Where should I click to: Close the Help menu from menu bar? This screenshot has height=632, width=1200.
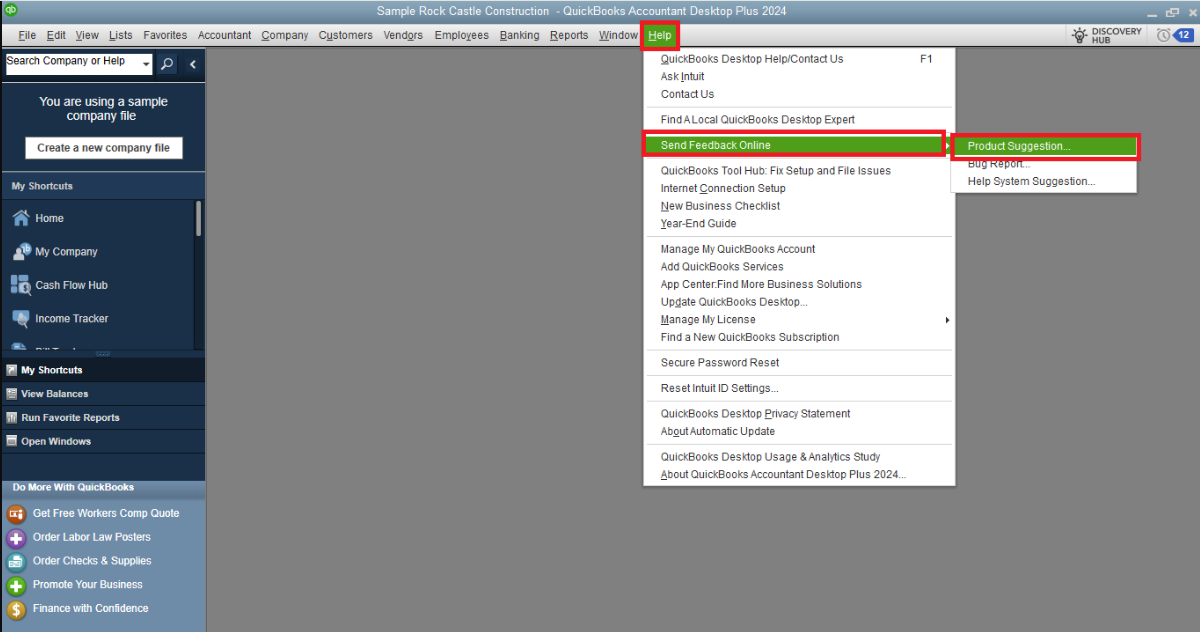click(x=660, y=35)
